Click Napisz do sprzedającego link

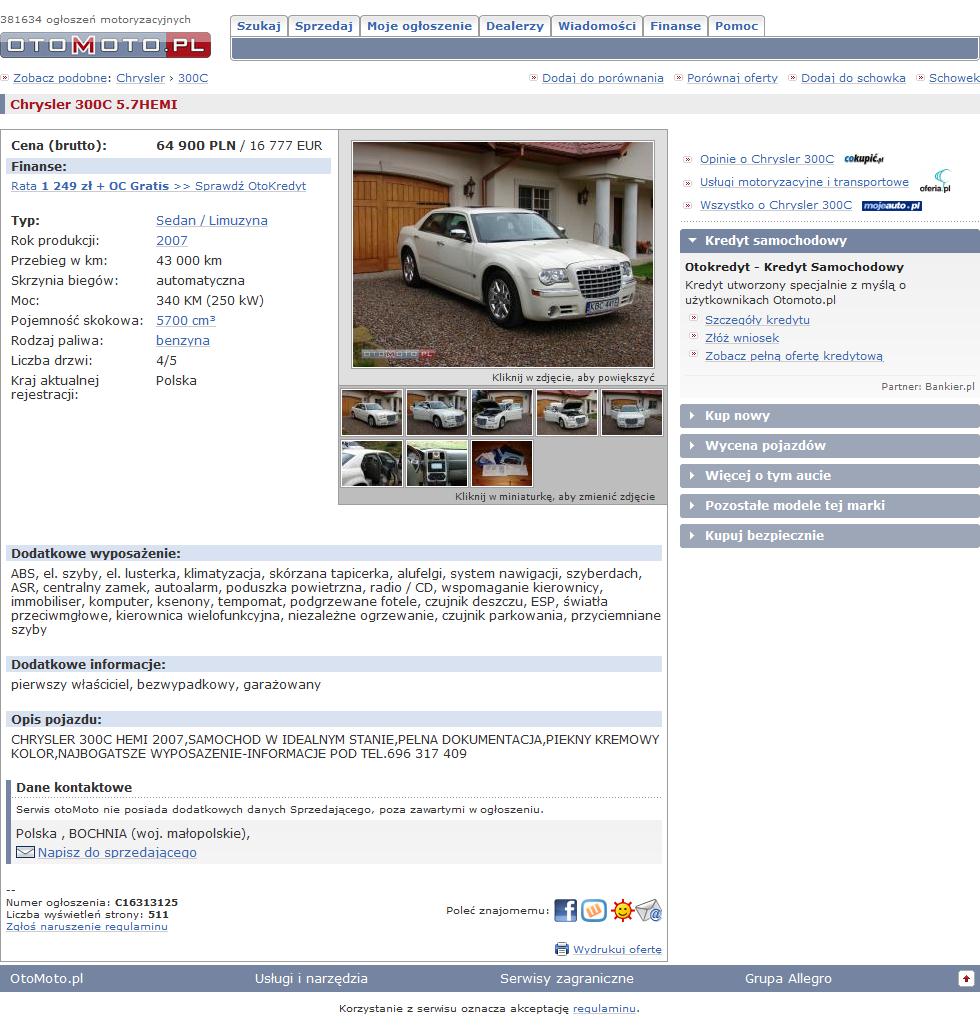tap(117, 853)
